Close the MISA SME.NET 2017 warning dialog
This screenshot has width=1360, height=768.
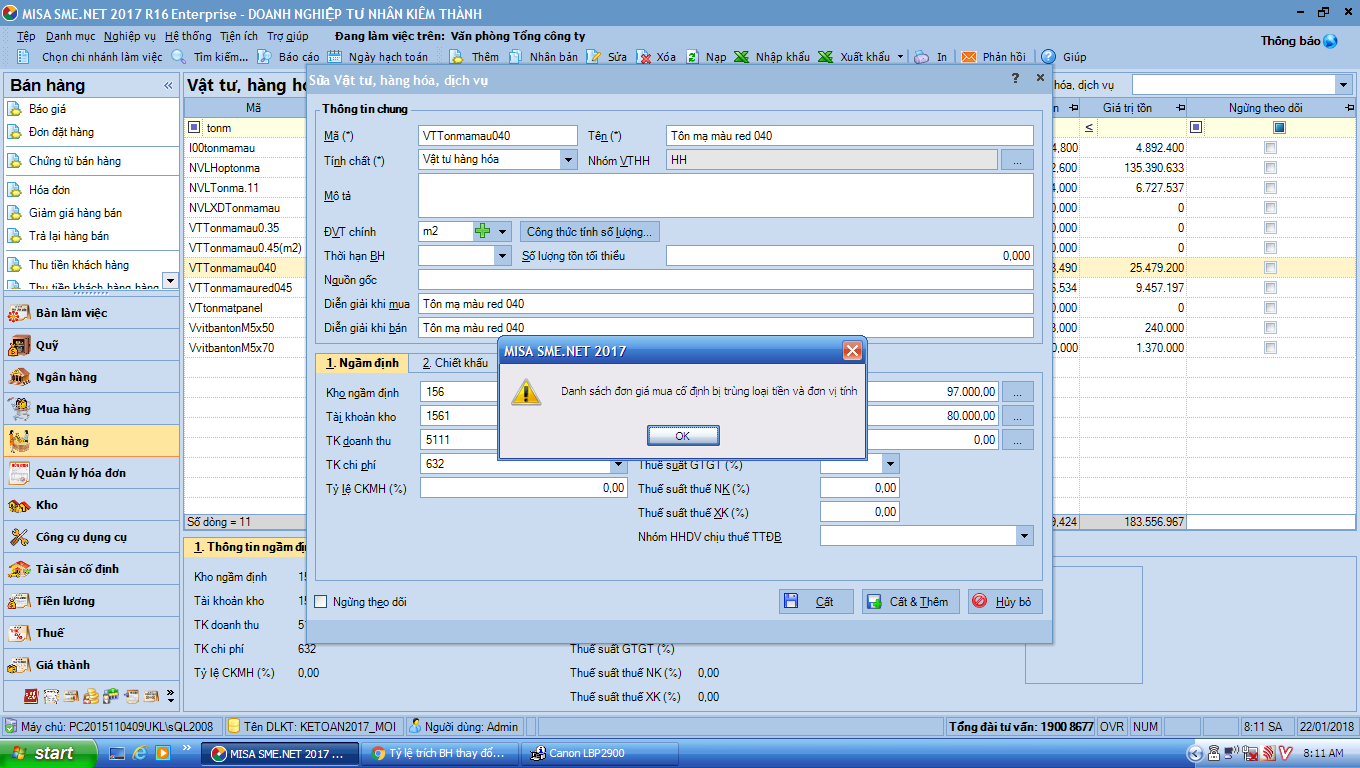(x=852, y=351)
